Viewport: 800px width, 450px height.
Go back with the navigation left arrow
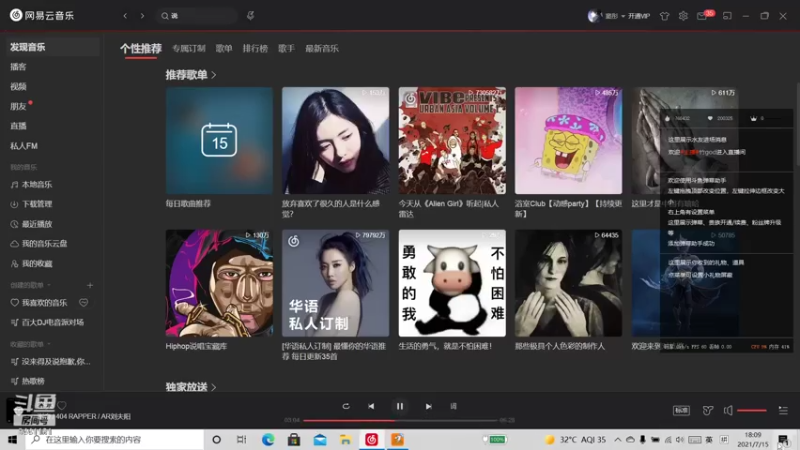point(125,16)
